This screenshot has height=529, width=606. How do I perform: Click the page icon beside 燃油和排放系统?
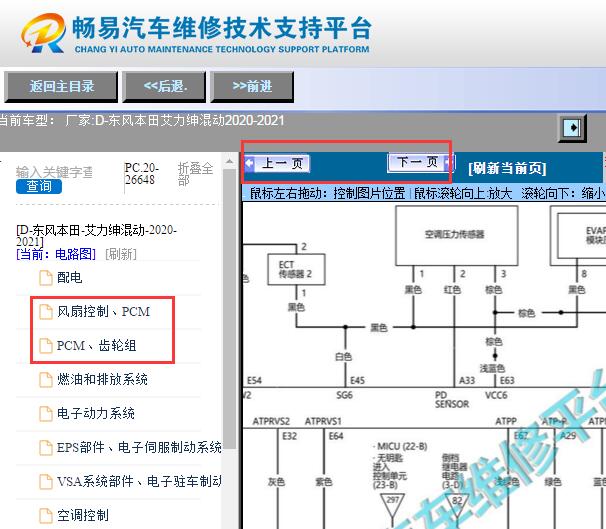pyautogui.click(x=46, y=380)
